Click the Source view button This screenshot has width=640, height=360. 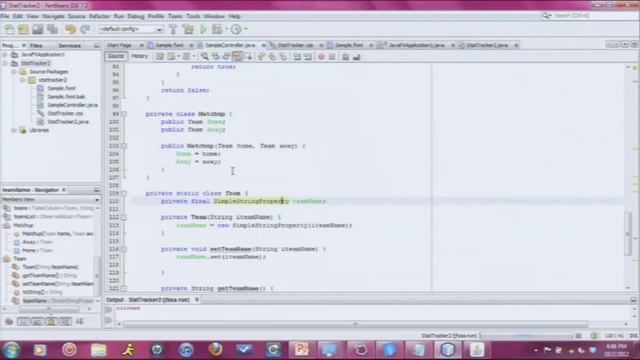[x=116, y=56]
